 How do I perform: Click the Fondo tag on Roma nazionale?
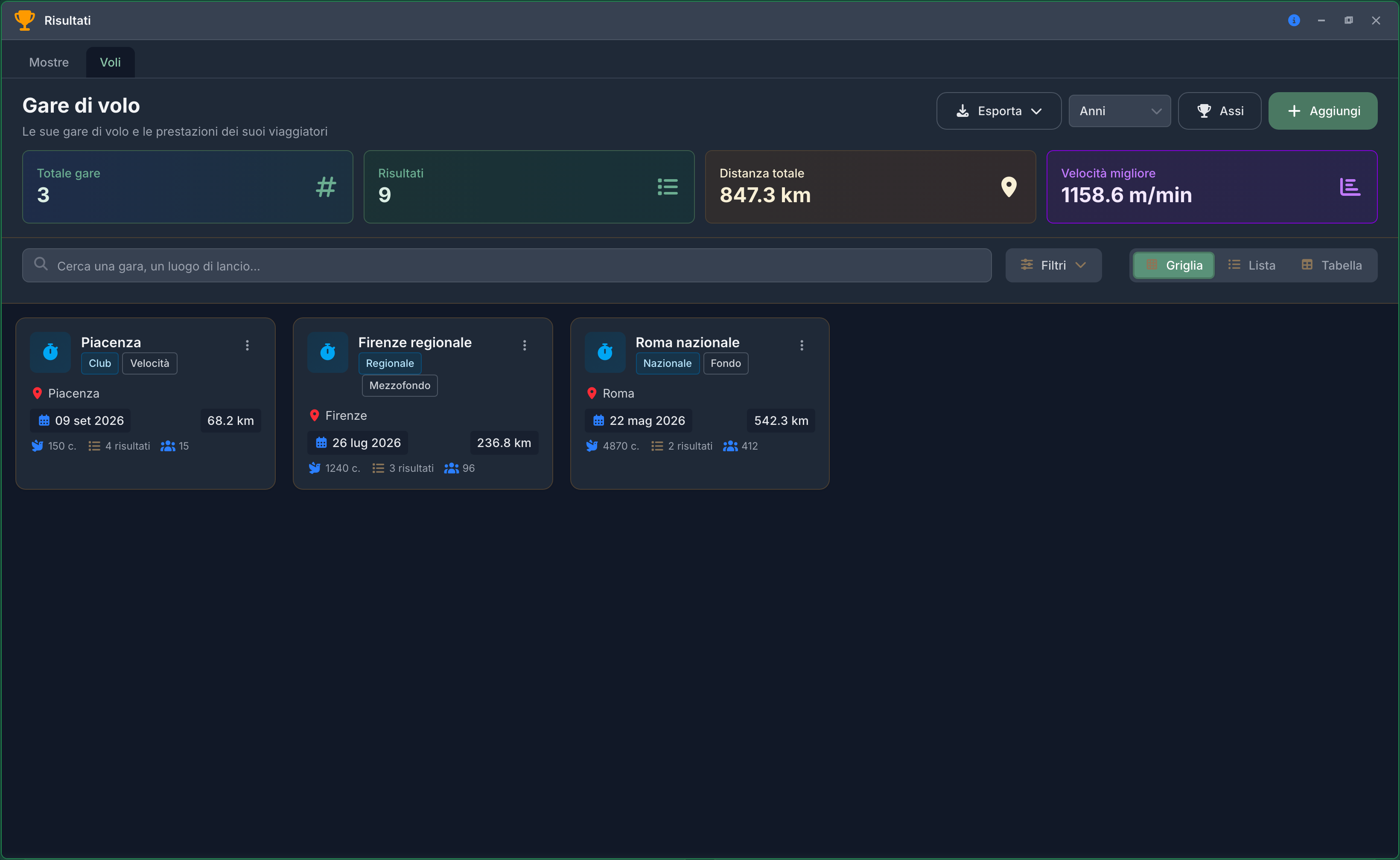click(726, 363)
